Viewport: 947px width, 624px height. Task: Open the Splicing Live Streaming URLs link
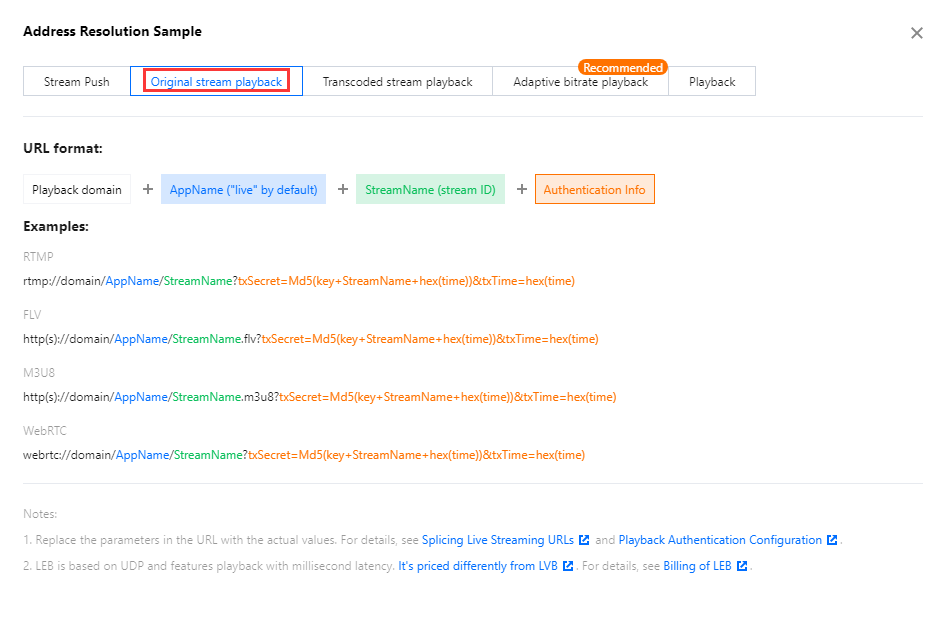(498, 540)
